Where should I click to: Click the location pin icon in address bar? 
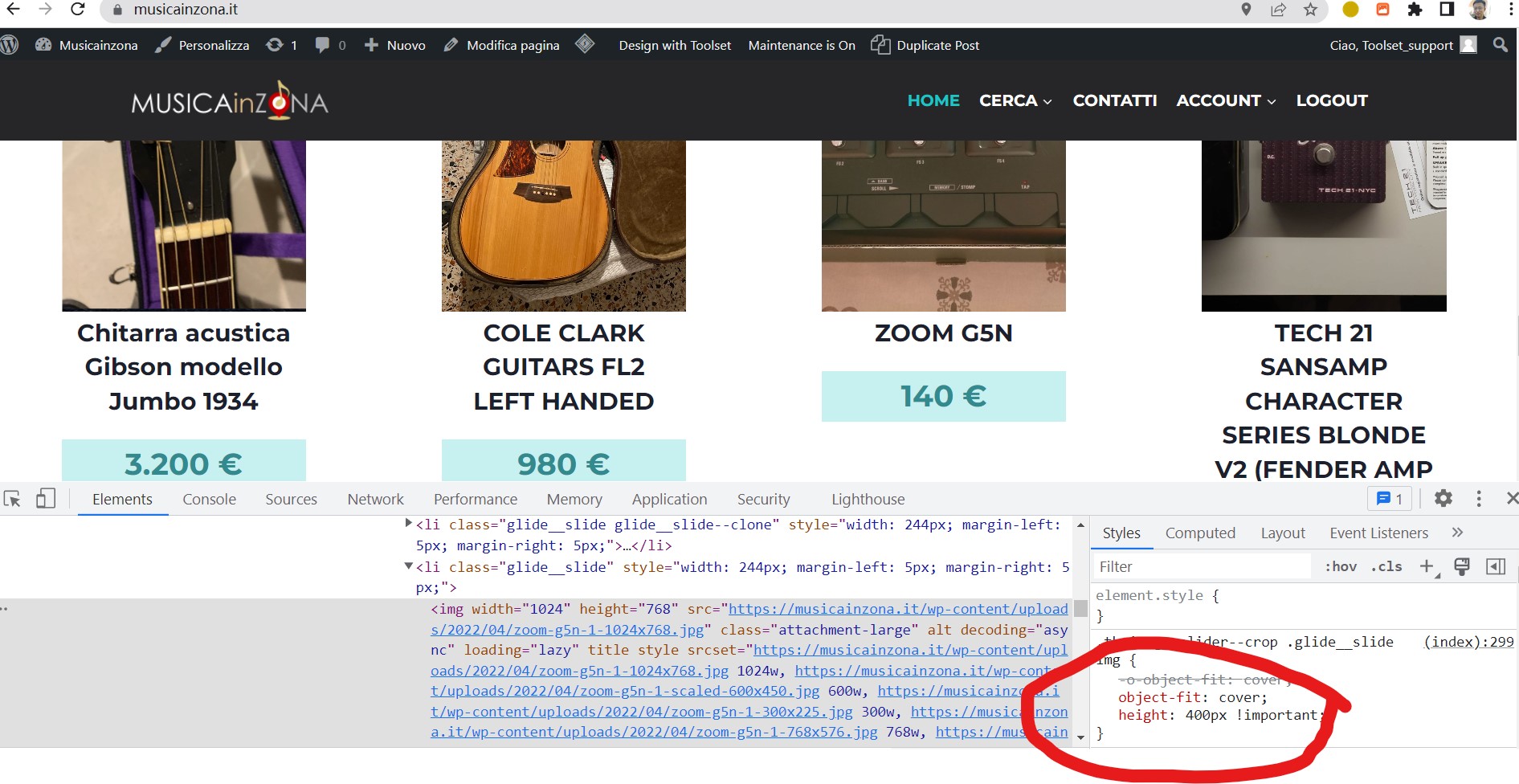tap(1246, 10)
